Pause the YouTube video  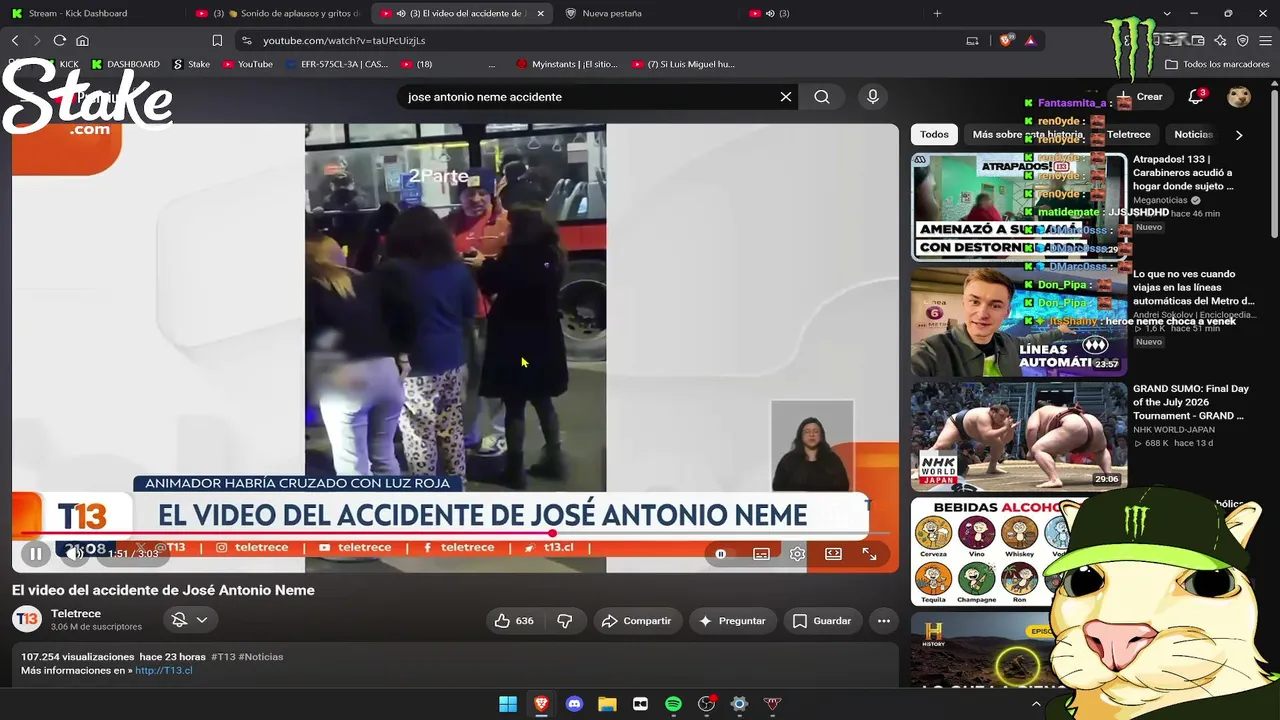(35, 553)
